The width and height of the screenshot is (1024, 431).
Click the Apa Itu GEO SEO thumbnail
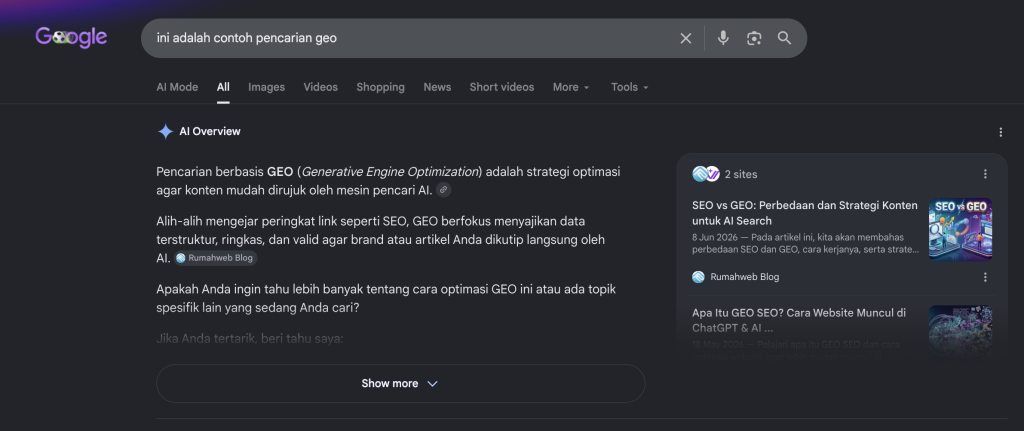click(x=960, y=330)
